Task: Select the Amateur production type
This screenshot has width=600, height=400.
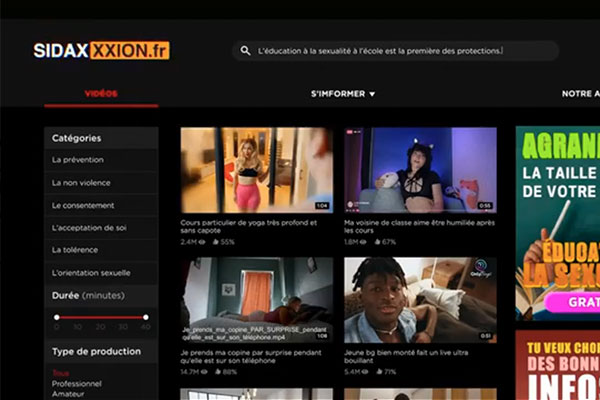Action: [68, 395]
